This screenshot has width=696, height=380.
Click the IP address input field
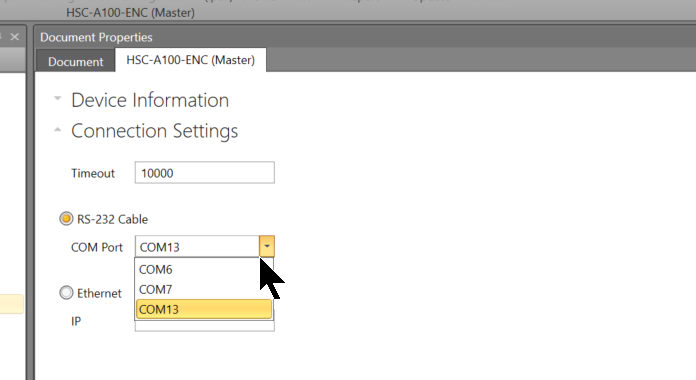[x=205, y=325]
